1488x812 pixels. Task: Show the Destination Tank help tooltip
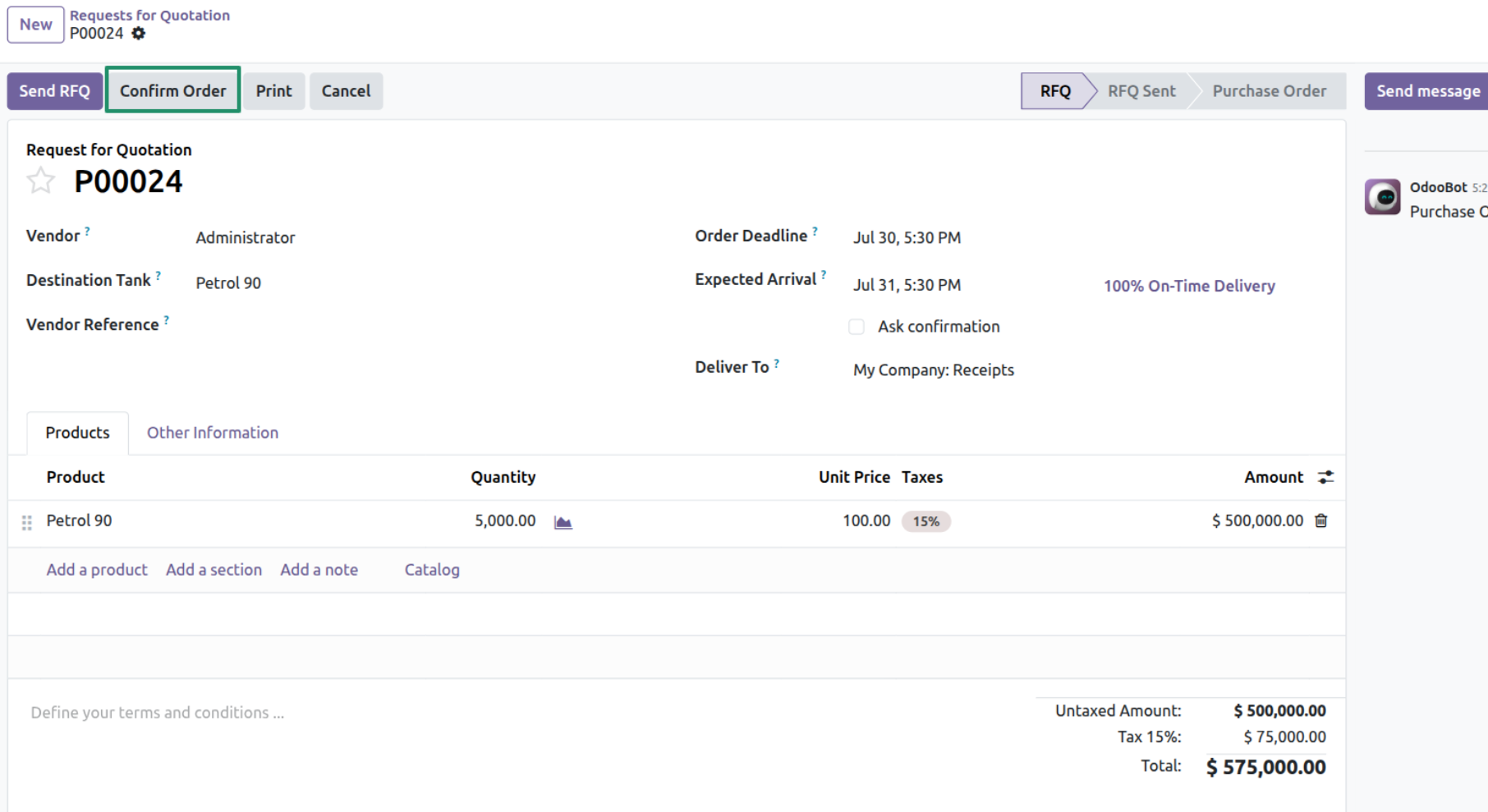[158, 276]
